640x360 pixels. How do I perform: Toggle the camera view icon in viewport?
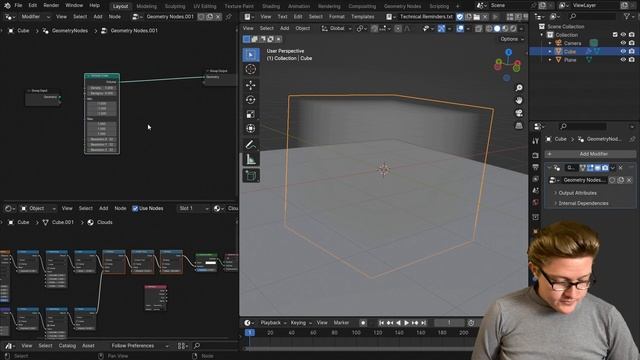click(519, 113)
